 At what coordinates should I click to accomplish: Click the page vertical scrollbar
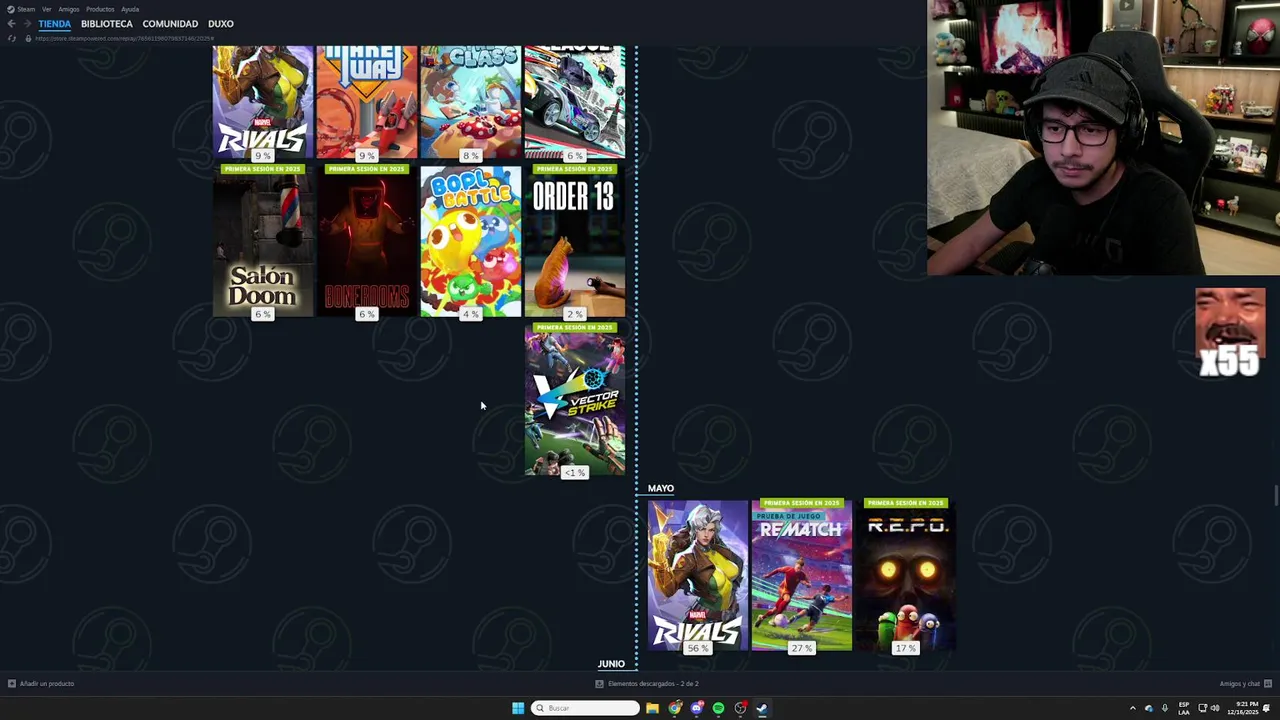pyautogui.click(x=1276, y=496)
